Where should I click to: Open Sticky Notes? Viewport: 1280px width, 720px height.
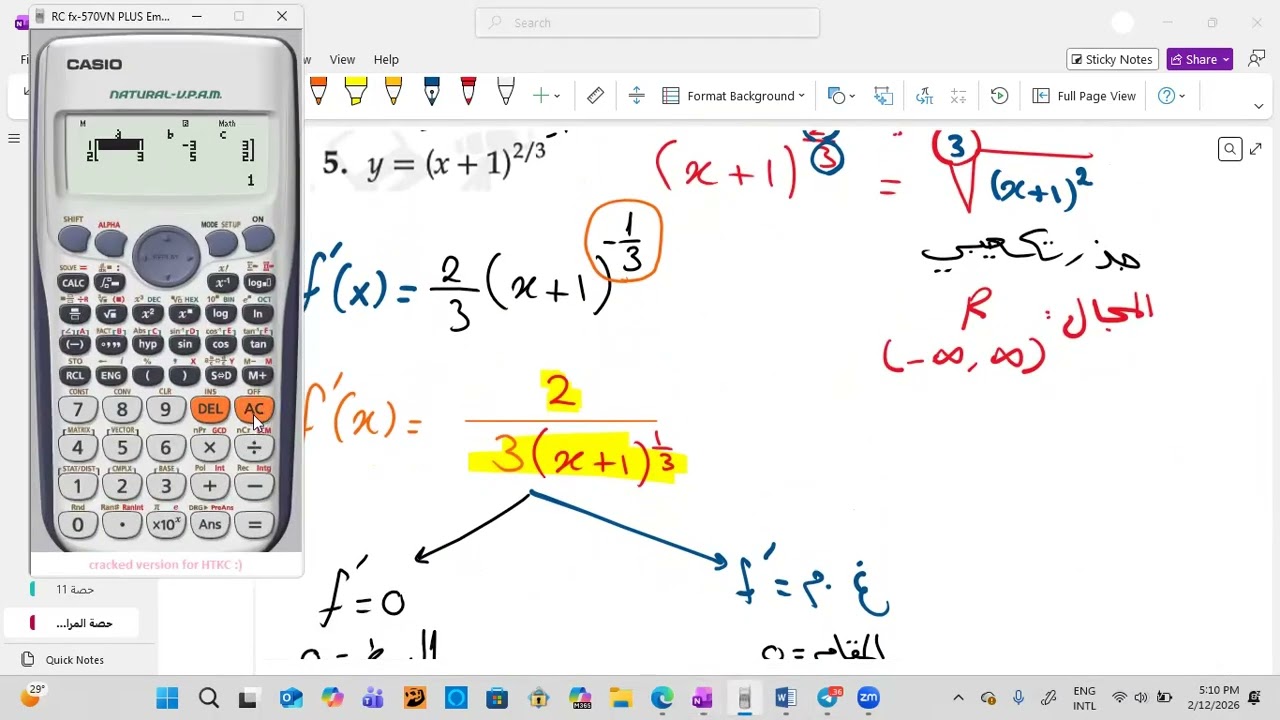tap(1112, 59)
